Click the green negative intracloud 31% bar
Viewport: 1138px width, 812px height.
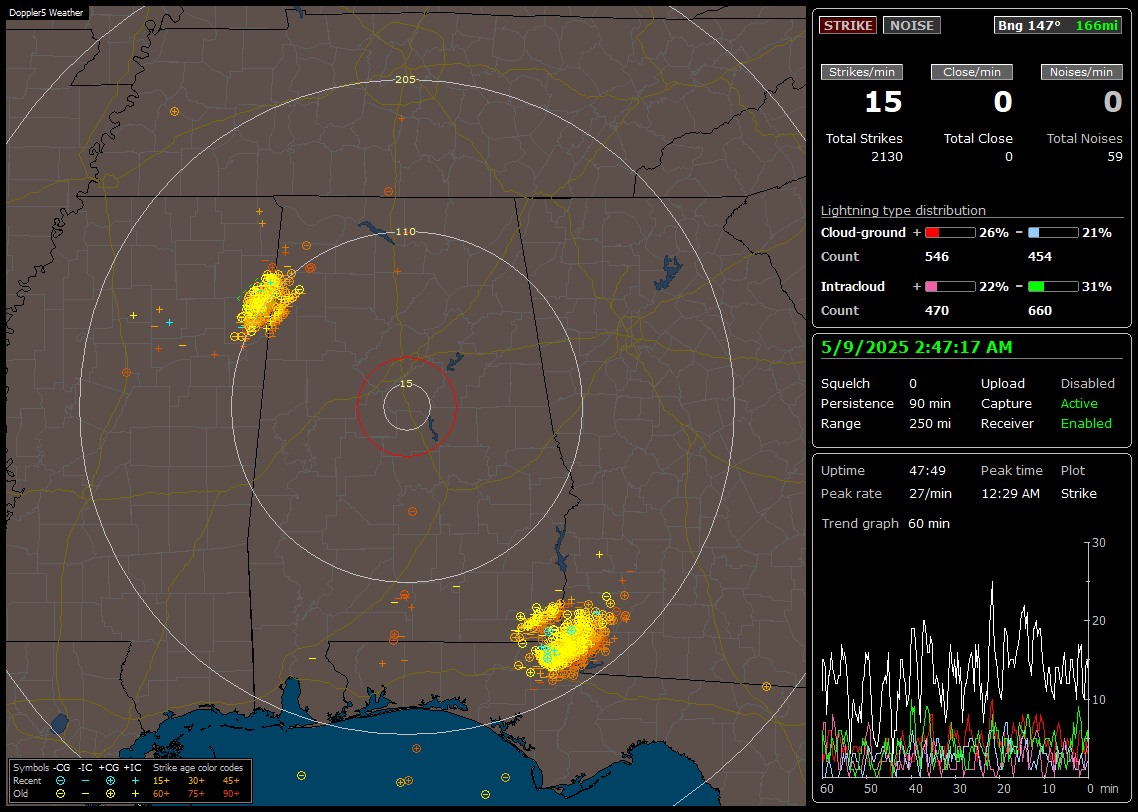1053,287
